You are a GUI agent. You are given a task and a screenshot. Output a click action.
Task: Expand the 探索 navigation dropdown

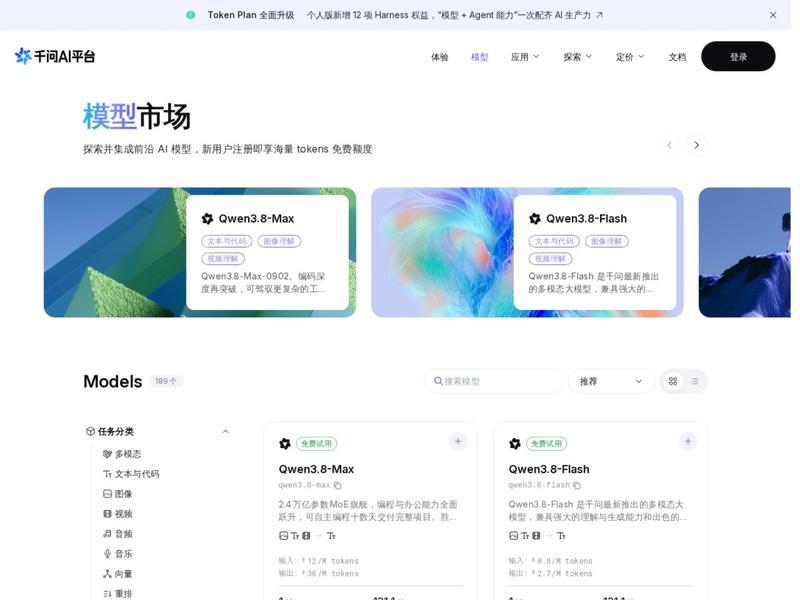click(578, 57)
